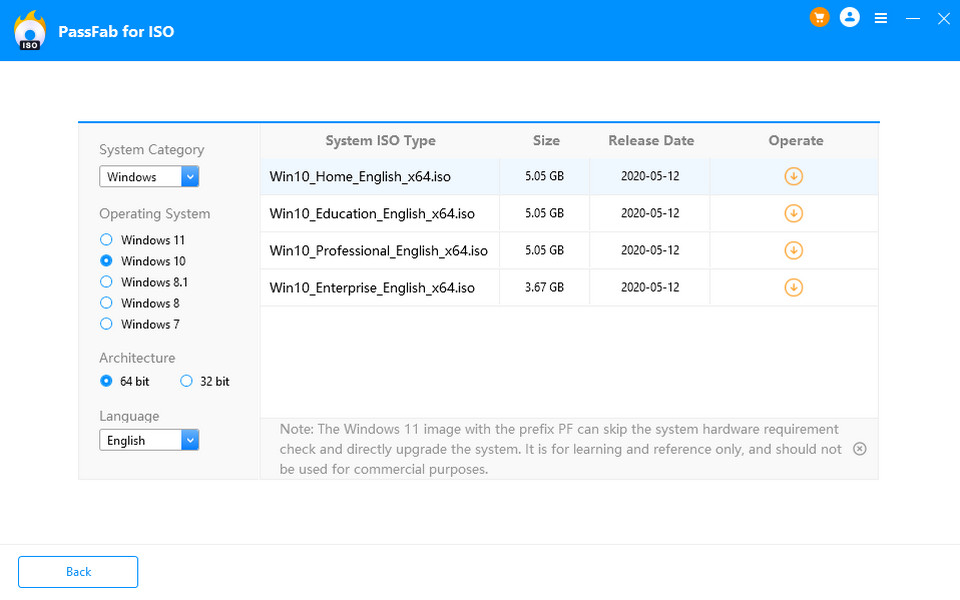Download Win10_Home_English_x64.iso

[x=793, y=176]
